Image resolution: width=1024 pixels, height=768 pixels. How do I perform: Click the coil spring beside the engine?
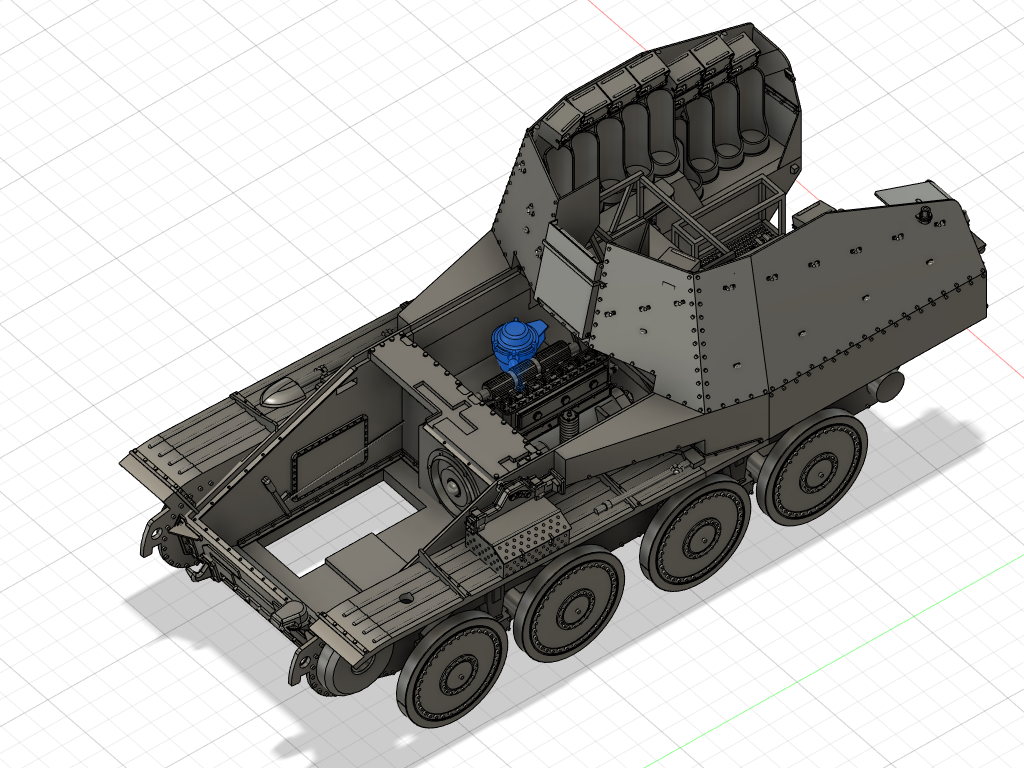click(x=569, y=425)
